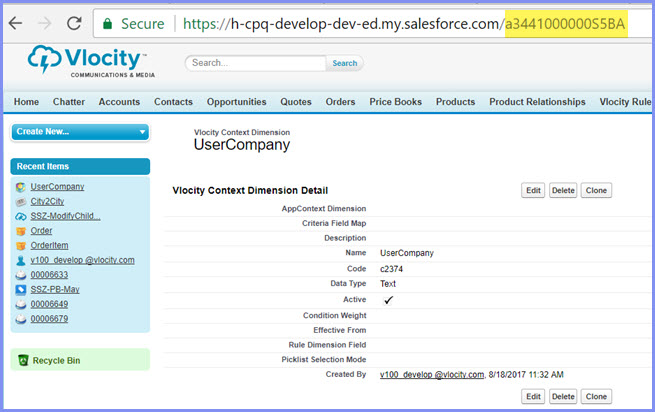Open the Order recent item link
Image resolution: width=655 pixels, height=412 pixels.
coord(41,231)
